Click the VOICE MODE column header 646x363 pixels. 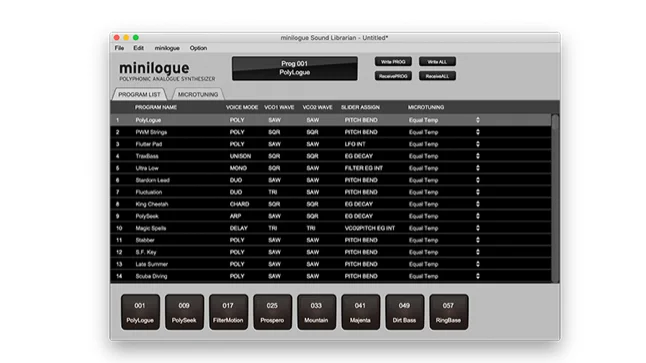tap(242, 107)
